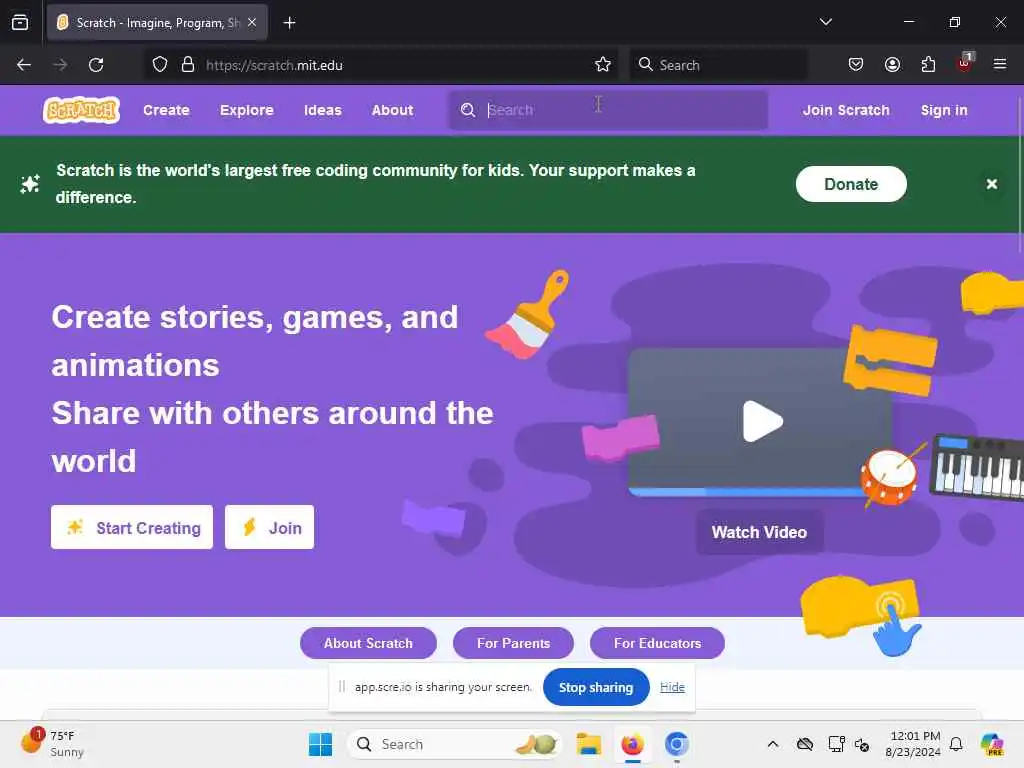Click the magnifier icon in Scratch search
This screenshot has width=1024, height=768.
click(x=468, y=110)
